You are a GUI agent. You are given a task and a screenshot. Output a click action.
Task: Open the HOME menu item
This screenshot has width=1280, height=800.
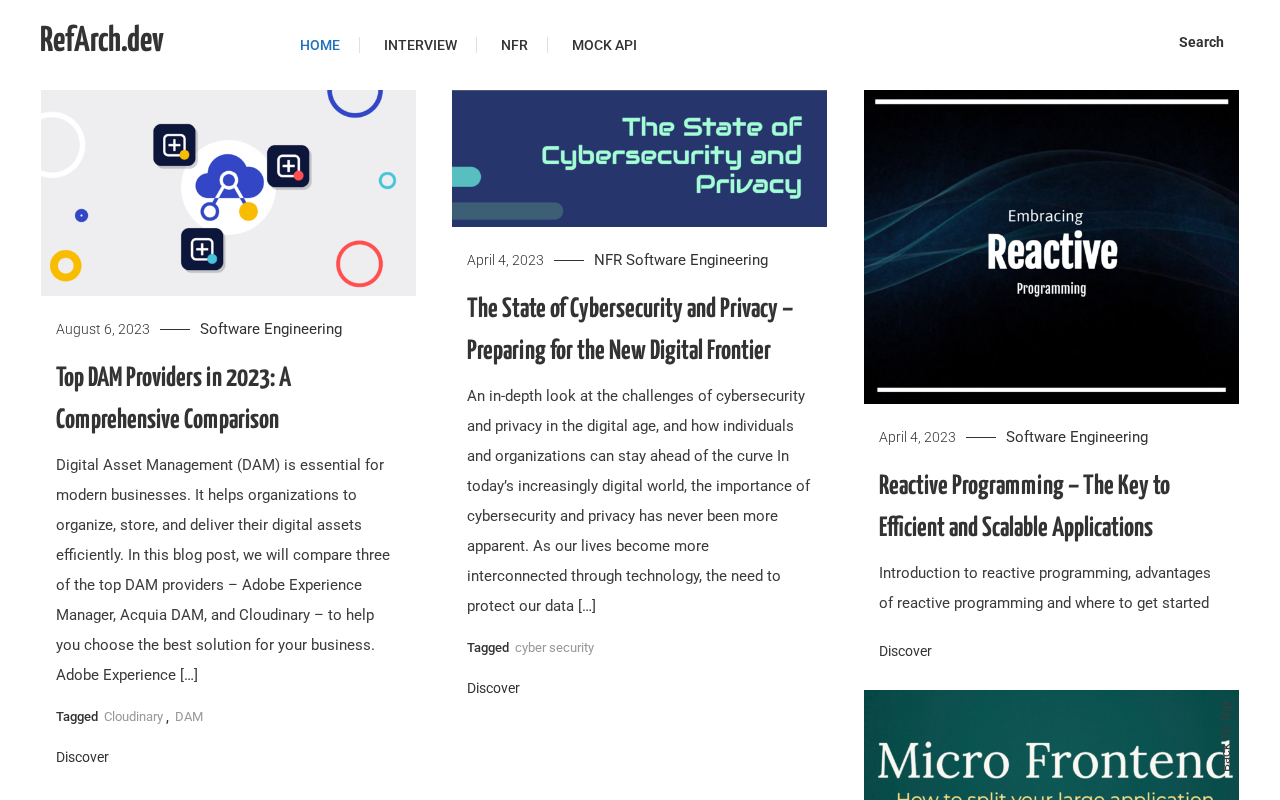click(x=320, y=45)
